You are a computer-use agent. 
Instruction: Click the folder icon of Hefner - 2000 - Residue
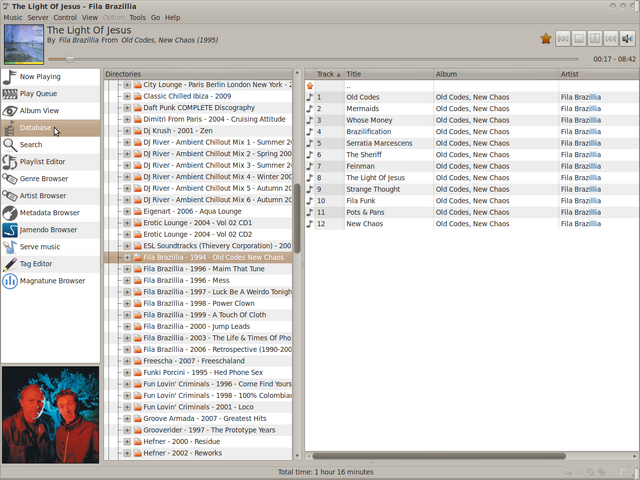point(138,442)
